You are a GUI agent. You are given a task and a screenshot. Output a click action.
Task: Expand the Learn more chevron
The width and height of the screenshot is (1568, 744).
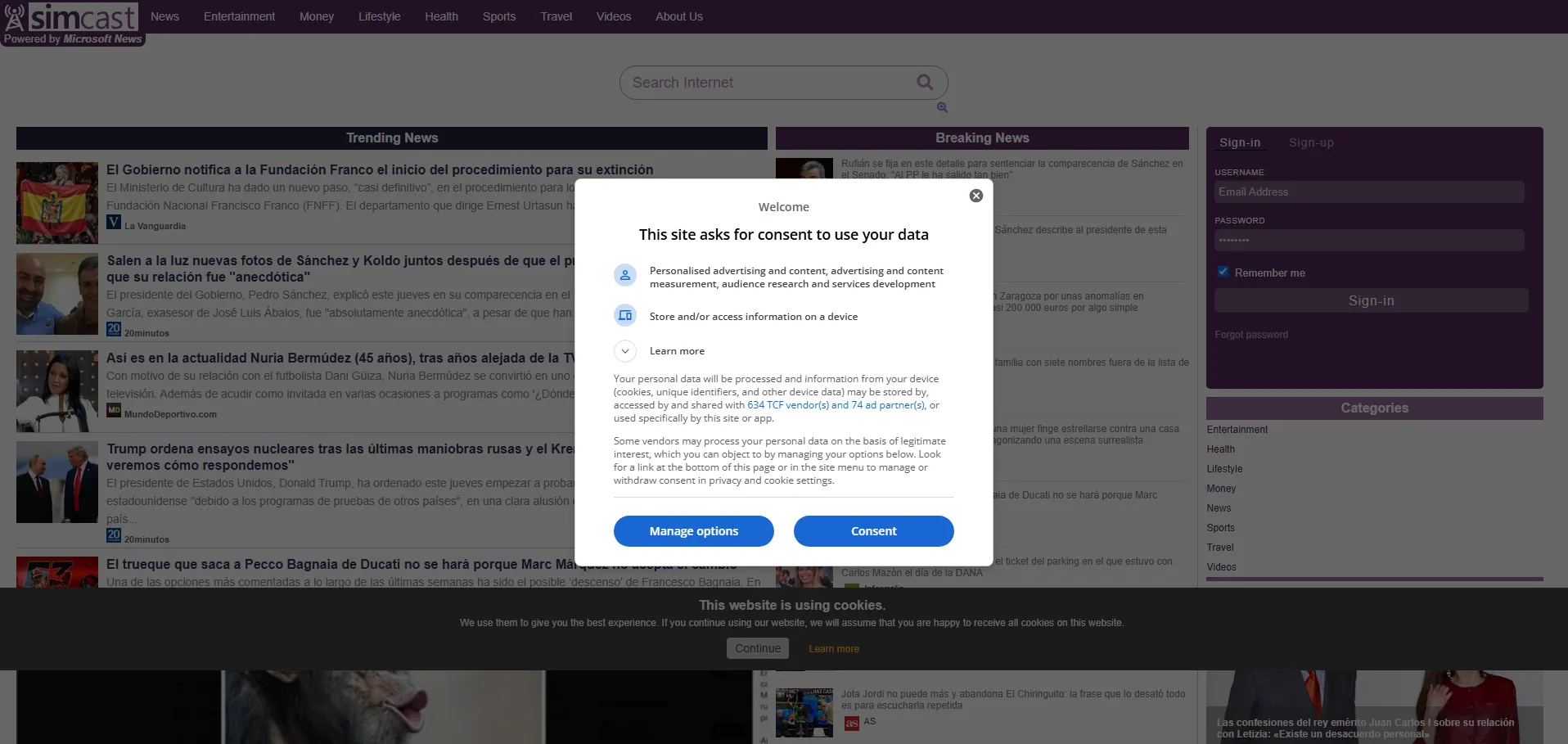point(625,351)
